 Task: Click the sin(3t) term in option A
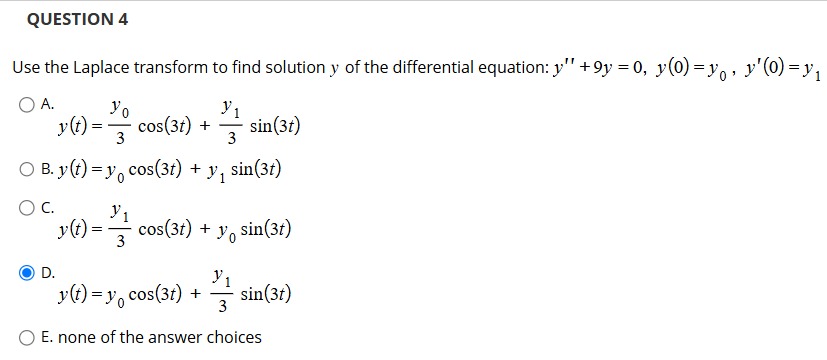[x=275, y=126]
